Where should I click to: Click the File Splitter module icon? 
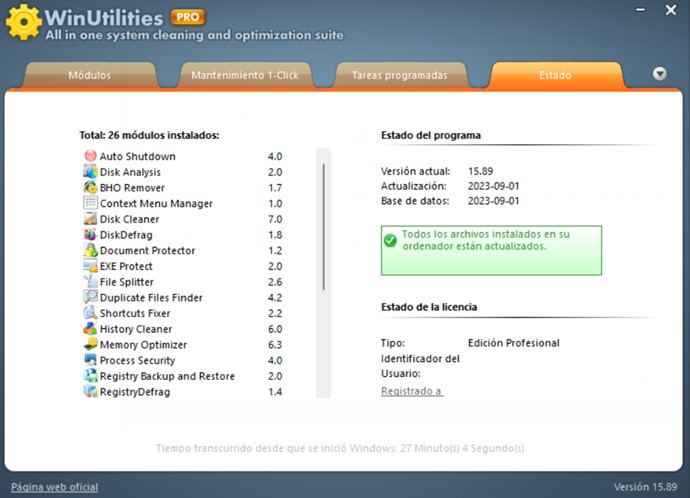pyautogui.click(x=90, y=282)
